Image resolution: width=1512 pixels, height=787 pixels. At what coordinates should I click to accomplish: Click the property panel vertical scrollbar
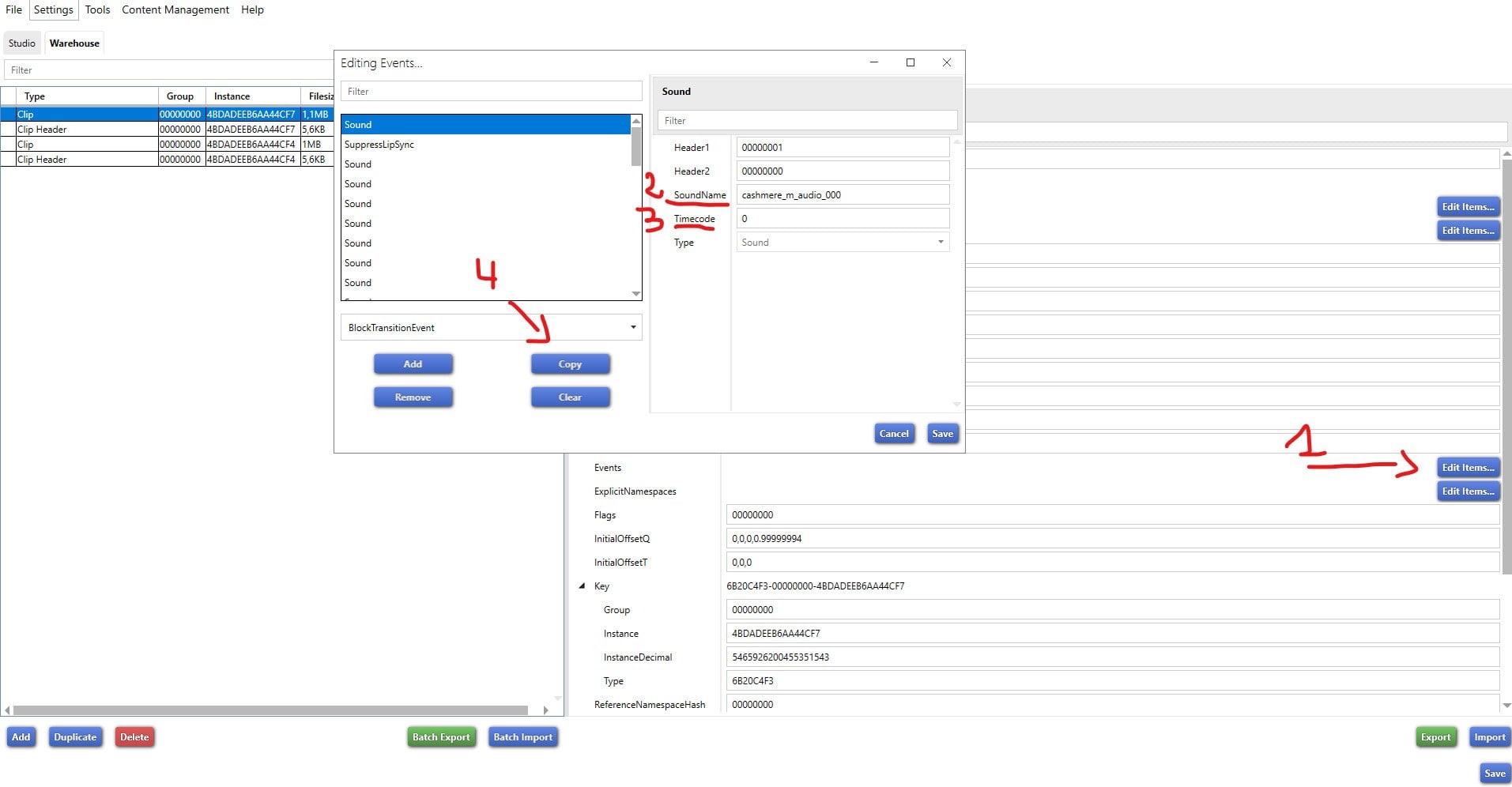click(1506, 367)
